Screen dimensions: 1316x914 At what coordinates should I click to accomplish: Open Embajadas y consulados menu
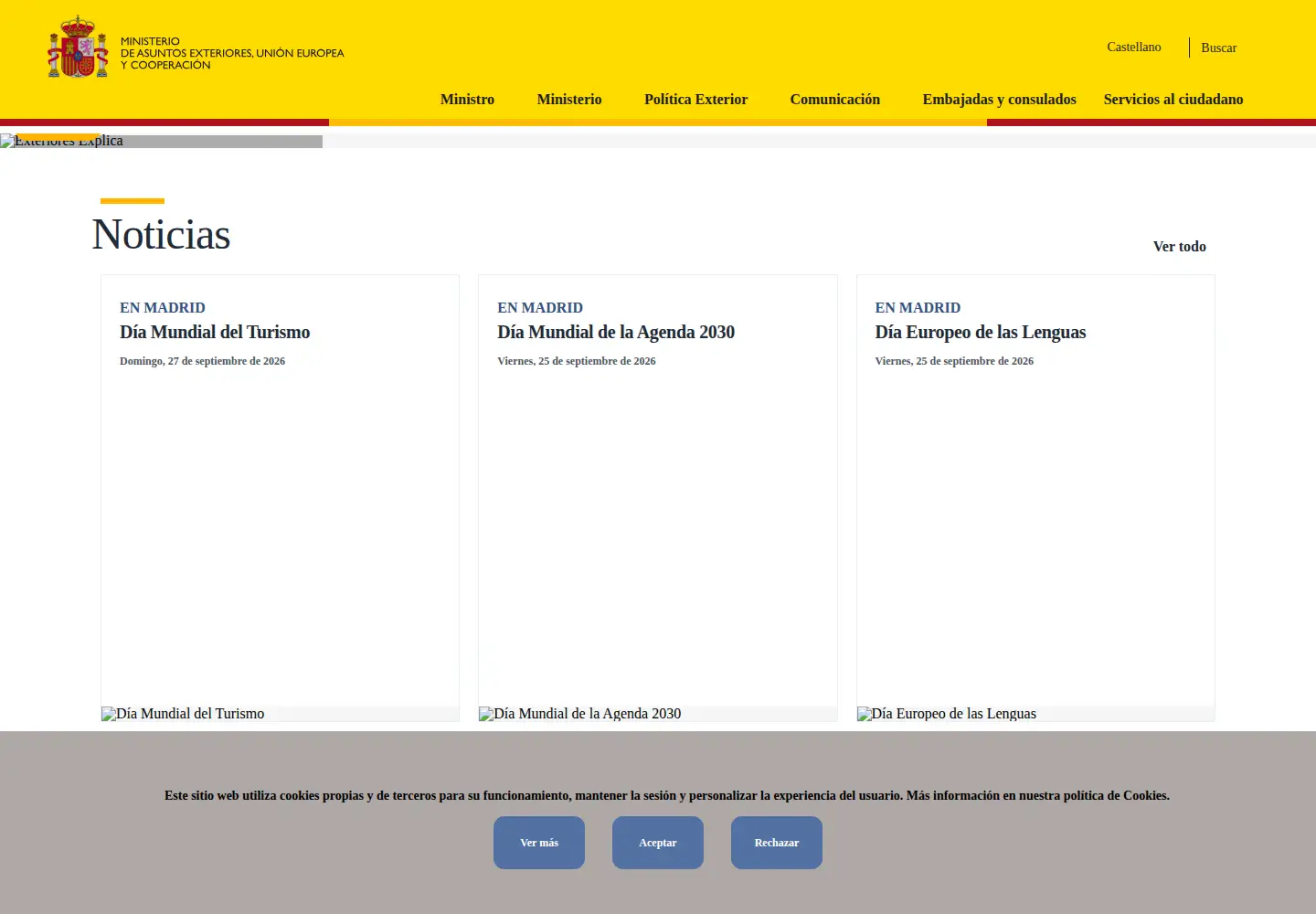click(1000, 100)
